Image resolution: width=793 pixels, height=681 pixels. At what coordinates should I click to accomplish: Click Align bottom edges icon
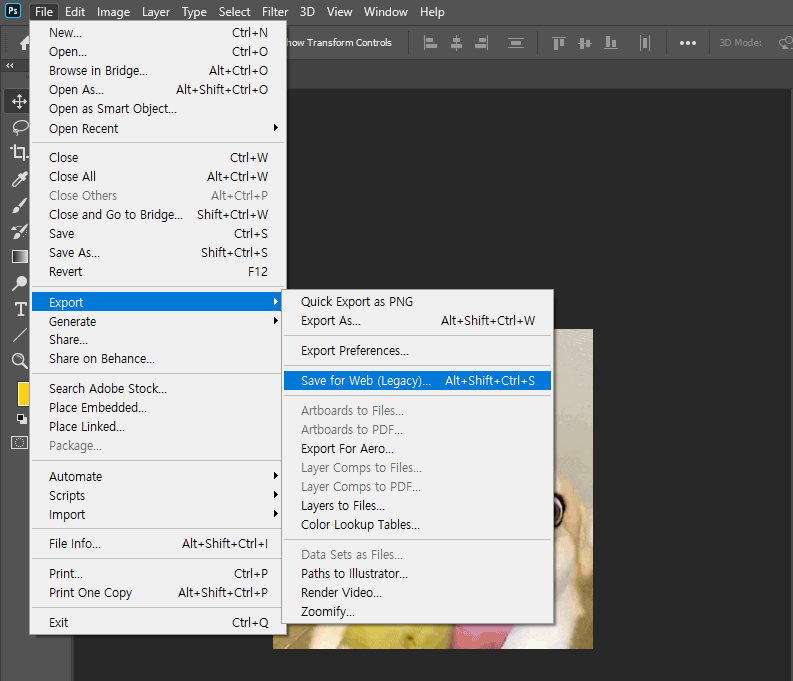click(611, 43)
